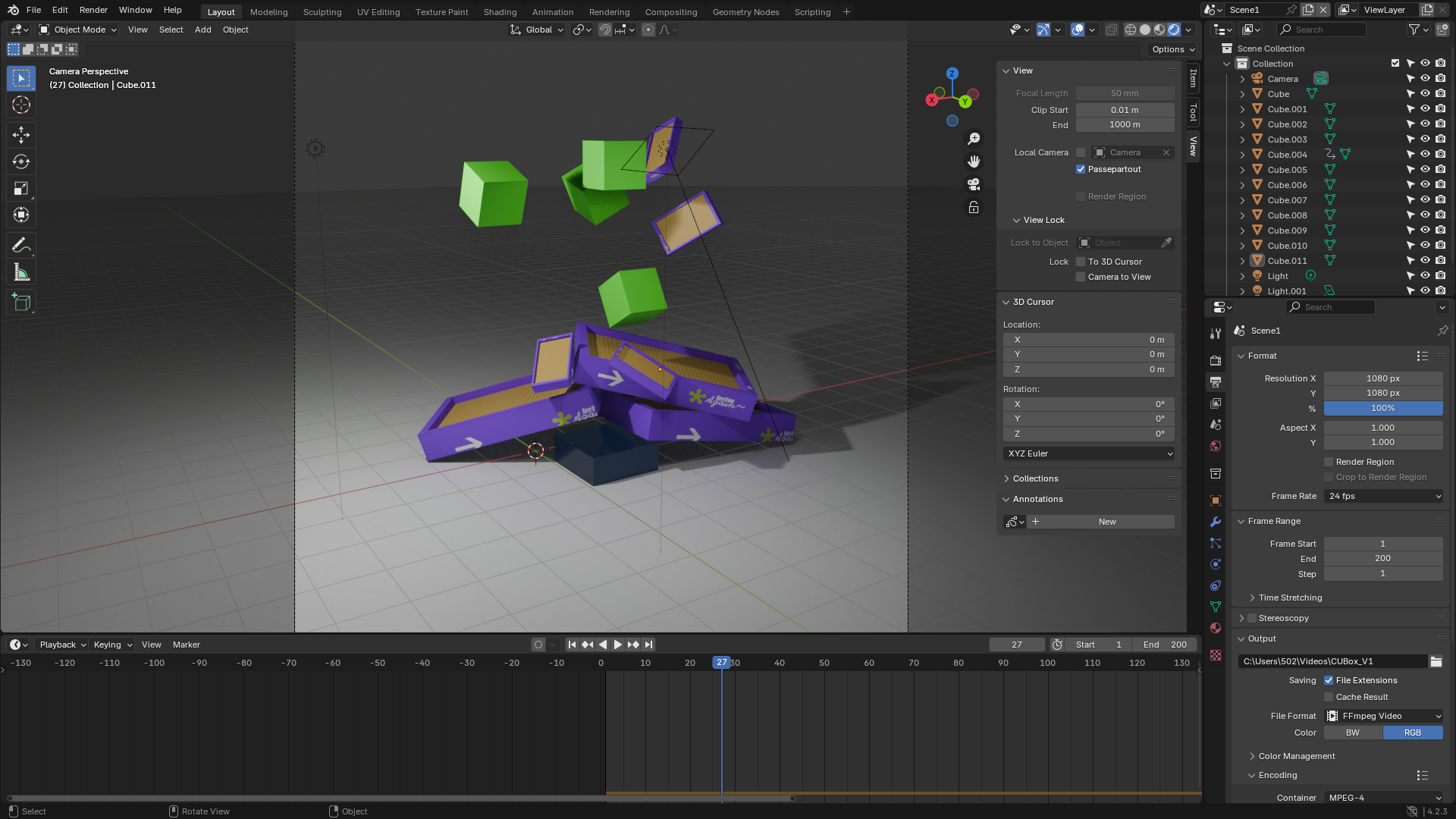1456x819 pixels.
Task: Select the Add Cube tool
Action: [21, 303]
